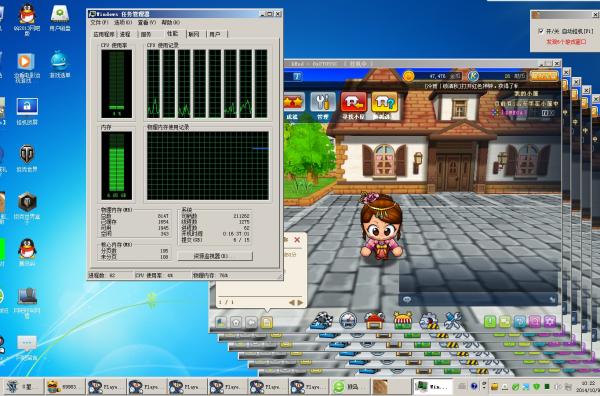Screen dimensions: 600x396
Task: Close the small game popup with the red X
Action: pos(297,240)
